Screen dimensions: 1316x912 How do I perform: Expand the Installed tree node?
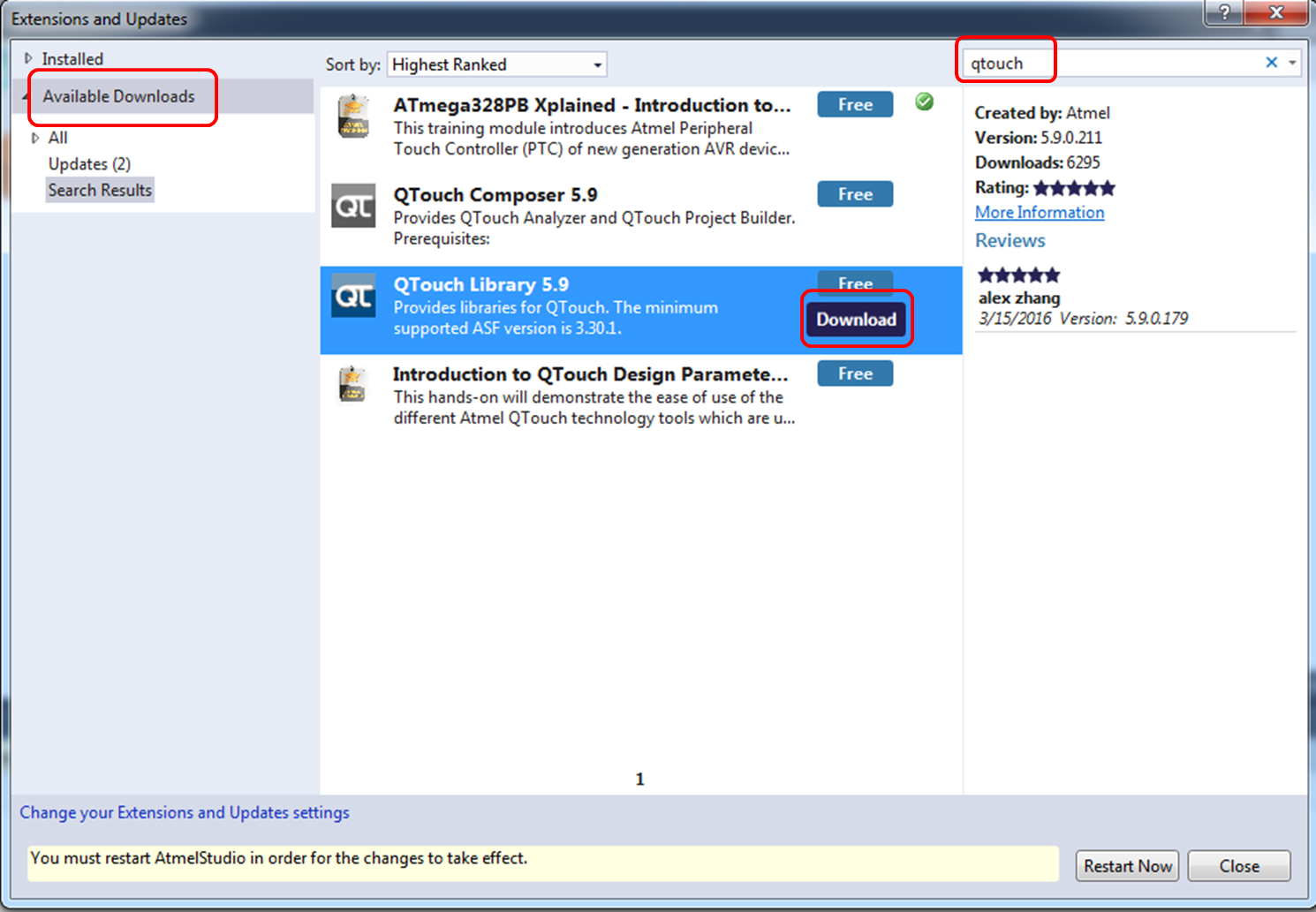coord(28,58)
